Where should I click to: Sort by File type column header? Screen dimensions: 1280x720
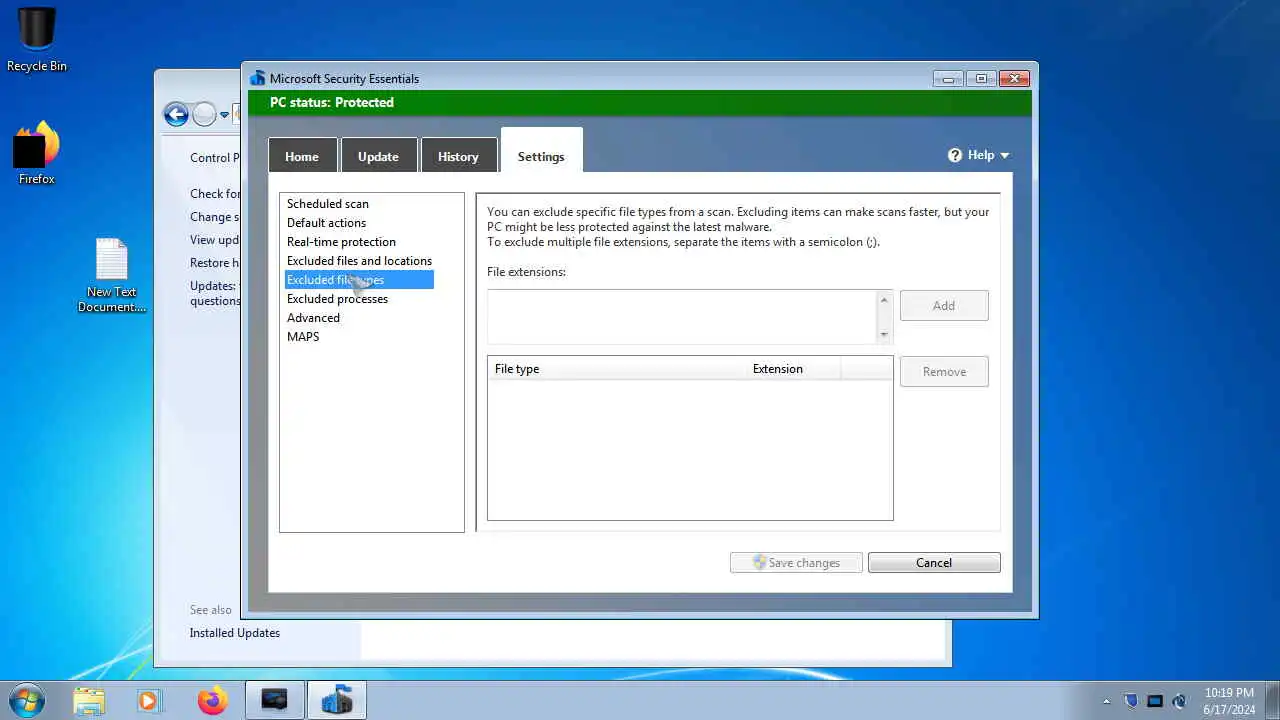(619, 369)
